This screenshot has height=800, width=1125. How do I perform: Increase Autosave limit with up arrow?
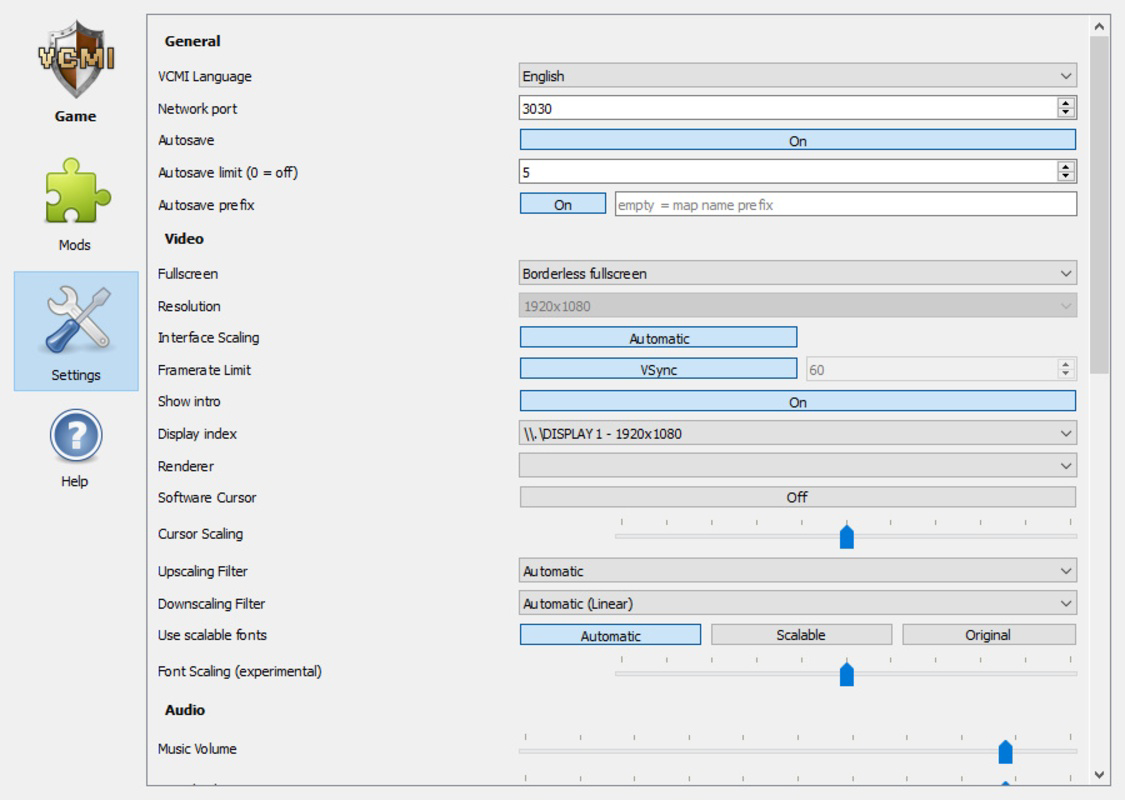[1065, 166]
